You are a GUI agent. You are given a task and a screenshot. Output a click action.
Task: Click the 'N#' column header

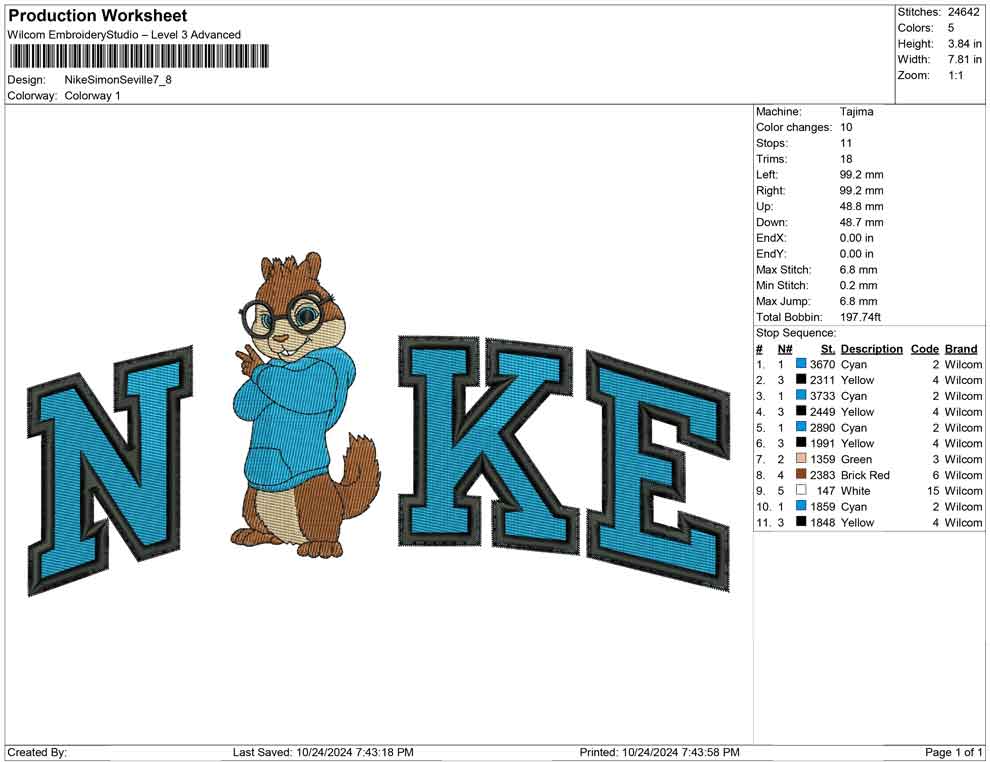click(x=785, y=348)
